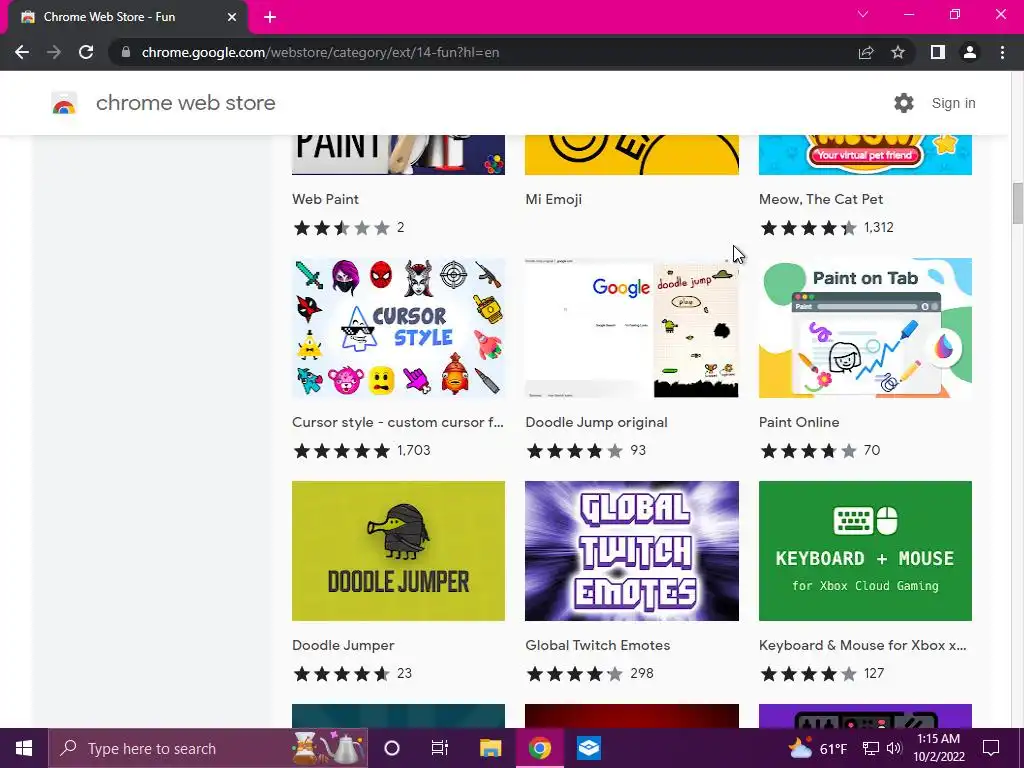1024x768 pixels.
Task: Click the Global Twitch Emotes thumbnail
Action: pyautogui.click(x=632, y=551)
